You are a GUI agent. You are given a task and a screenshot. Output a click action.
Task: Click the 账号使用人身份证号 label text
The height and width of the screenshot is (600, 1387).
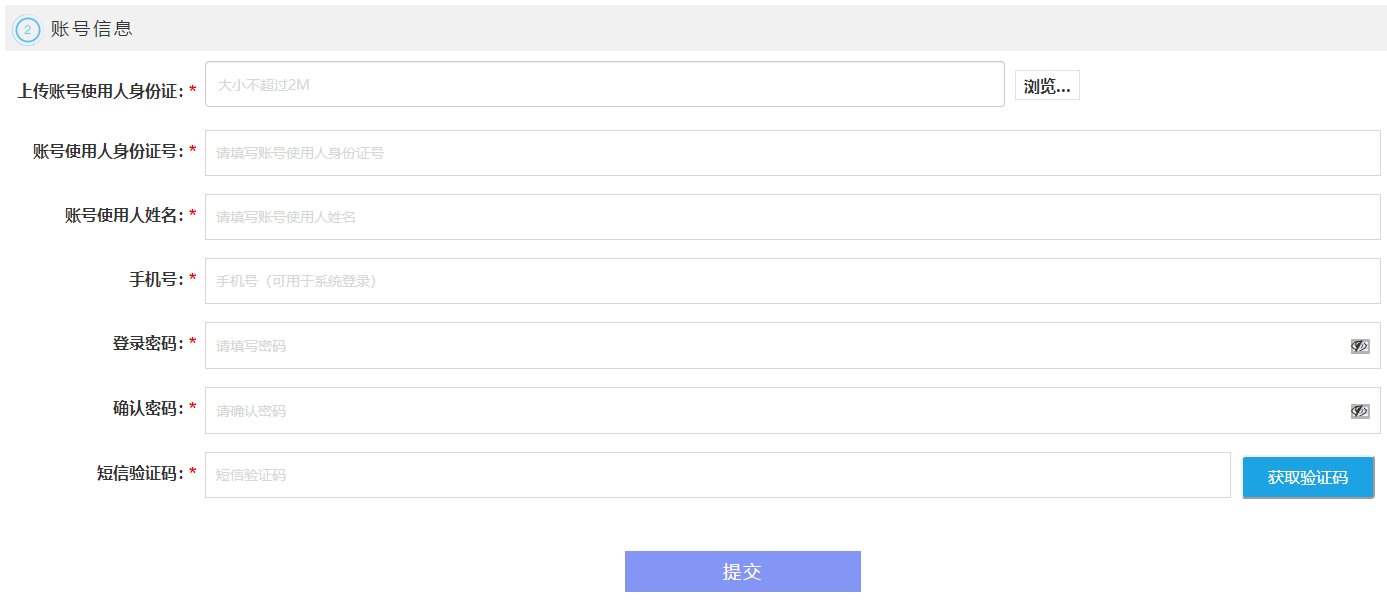tap(108, 151)
